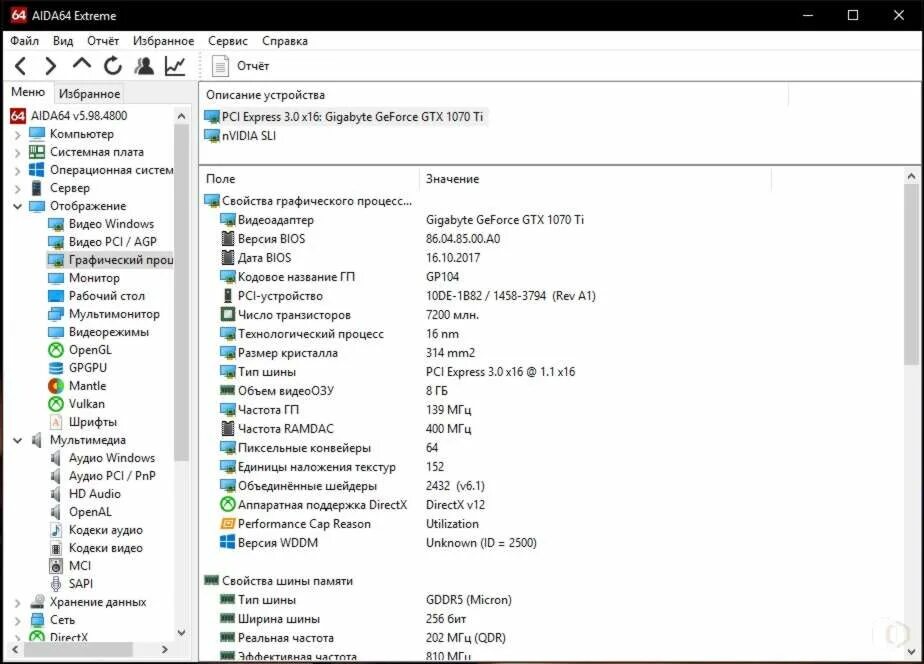
Task: Open the Сервис menu
Action: pyautogui.click(x=226, y=41)
